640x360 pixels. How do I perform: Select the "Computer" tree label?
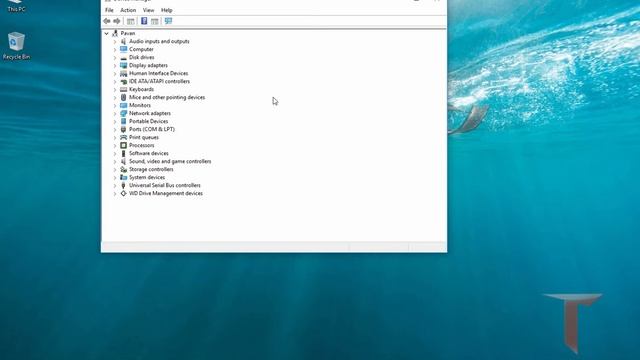tap(141, 49)
